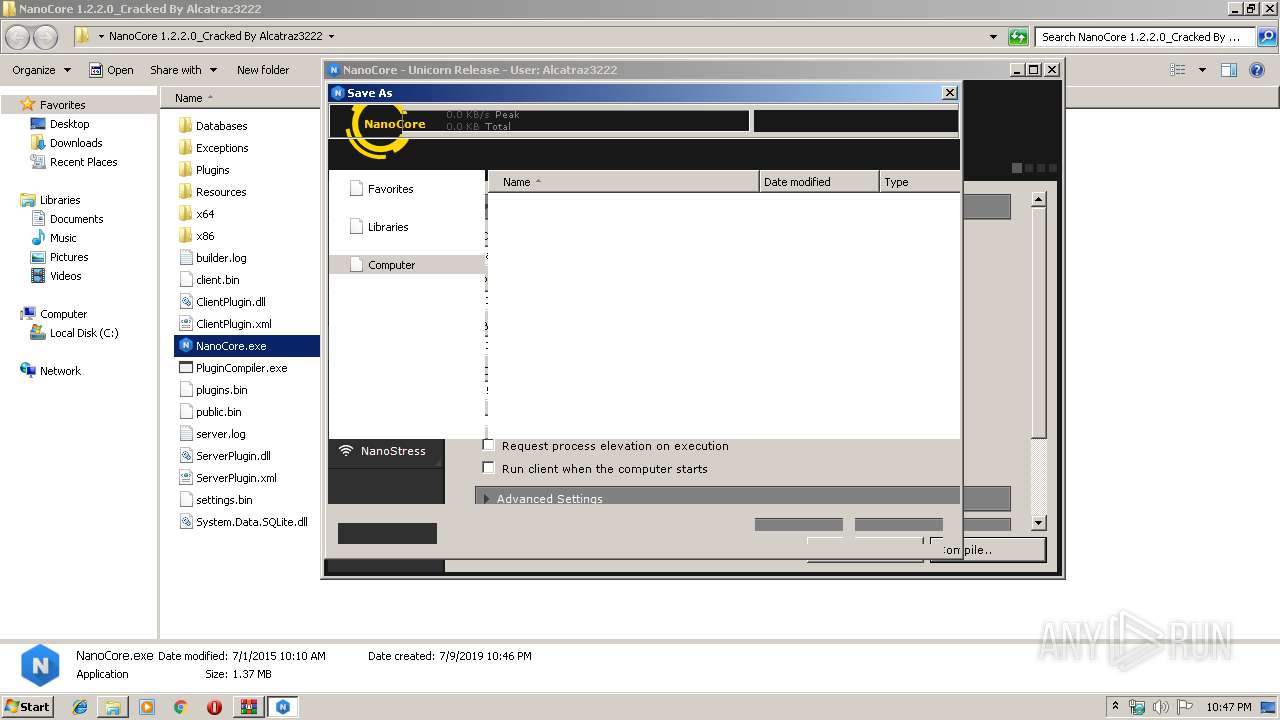Click the Explorer refresh button

[x=1018, y=37]
